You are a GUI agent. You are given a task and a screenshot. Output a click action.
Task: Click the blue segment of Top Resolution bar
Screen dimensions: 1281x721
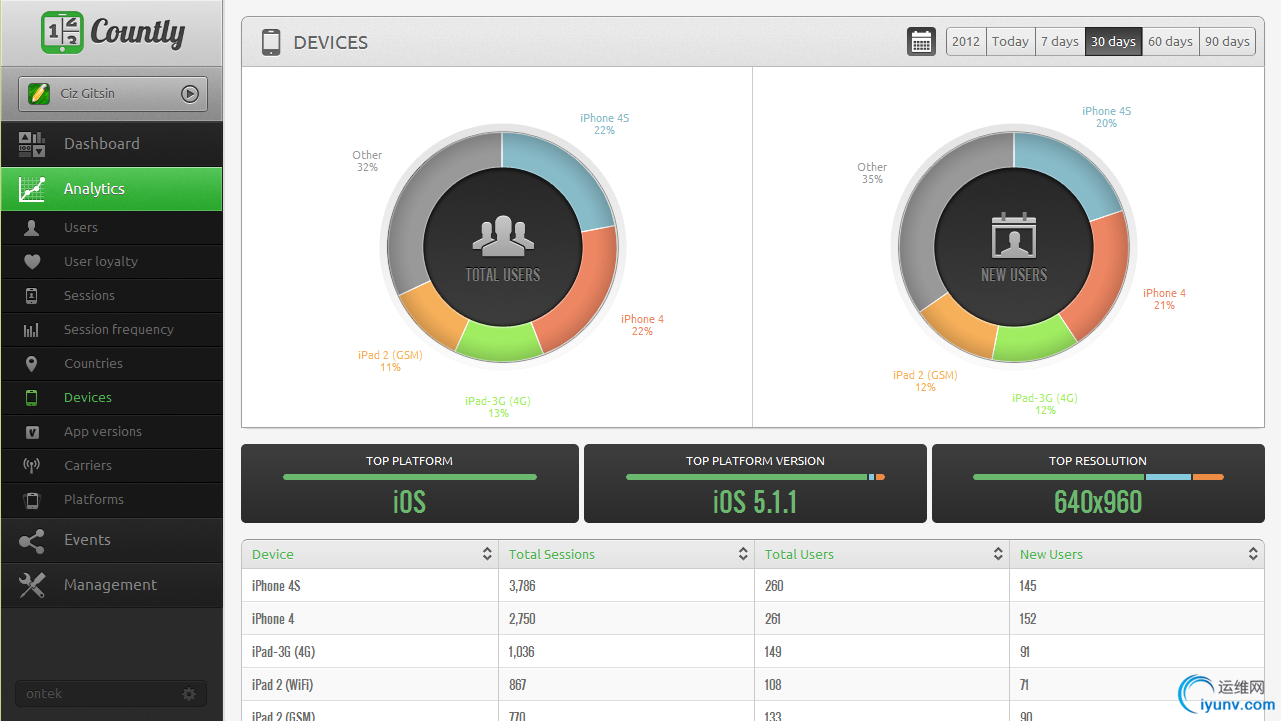tap(1168, 477)
